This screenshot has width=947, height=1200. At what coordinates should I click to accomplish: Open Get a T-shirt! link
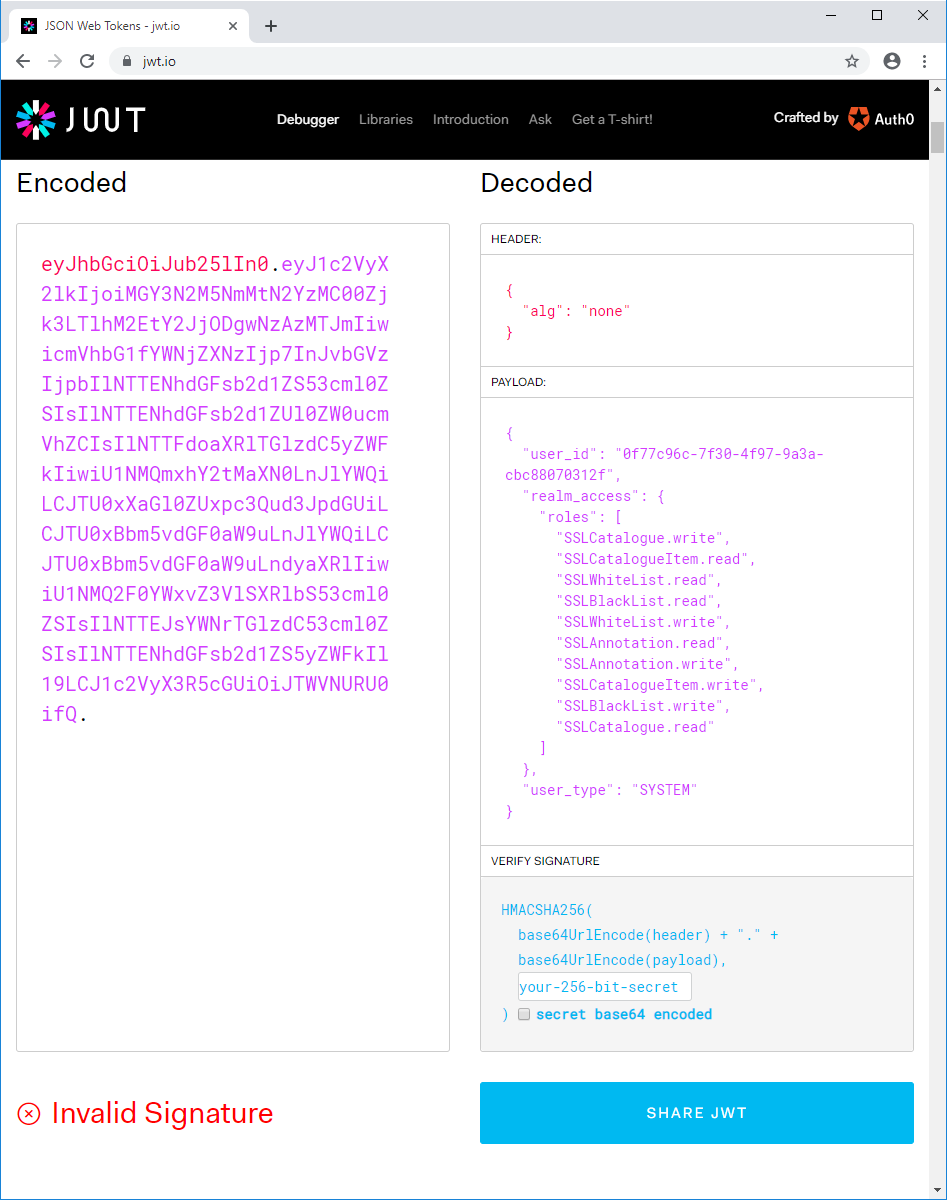612,119
